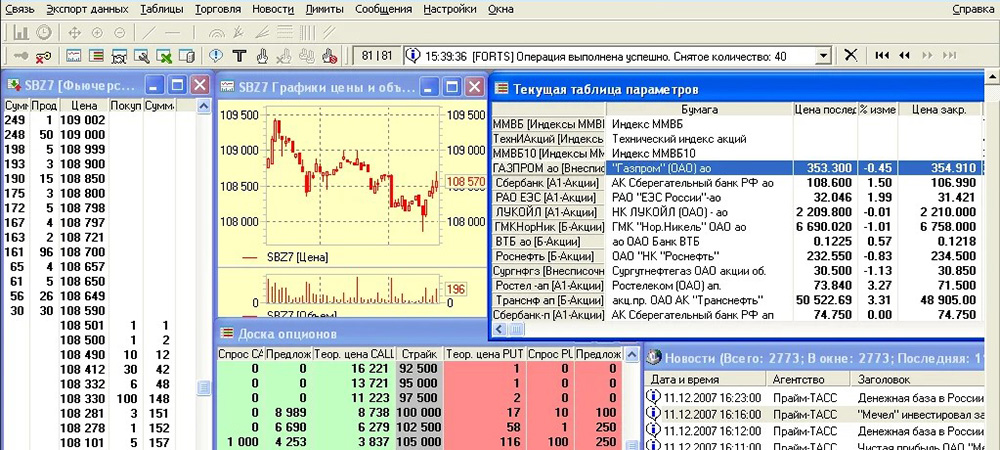Click the 81 | 81 counter field
This screenshot has height=450, width=1000.
(x=376, y=56)
